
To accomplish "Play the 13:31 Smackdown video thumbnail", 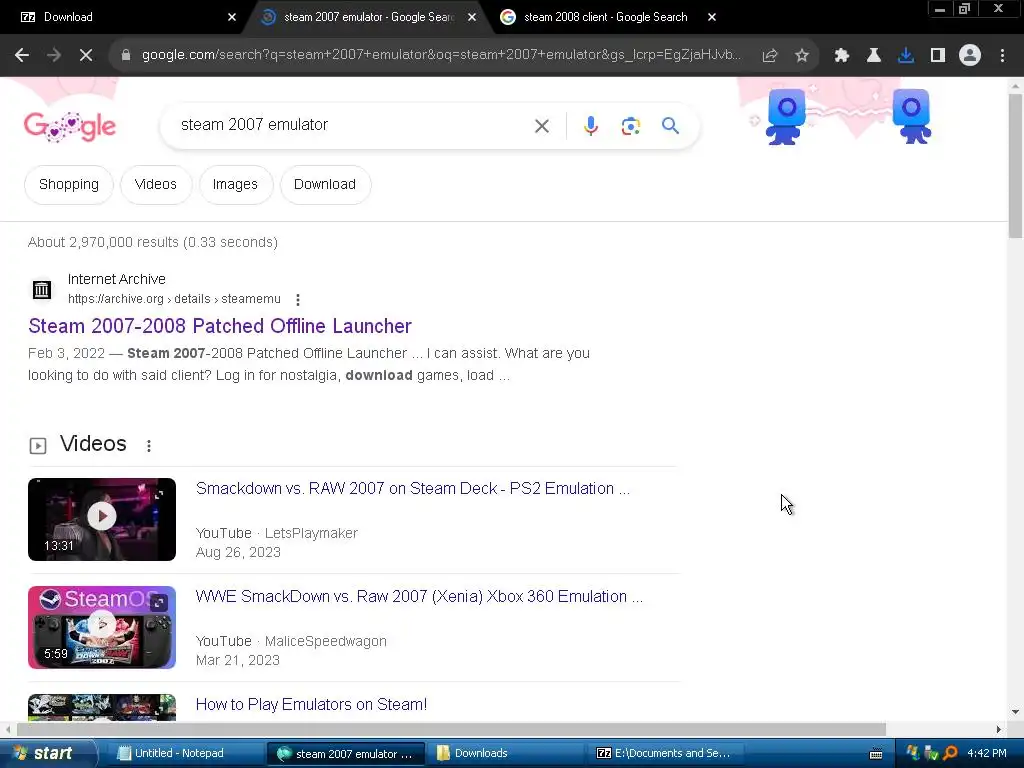I will [102, 519].
